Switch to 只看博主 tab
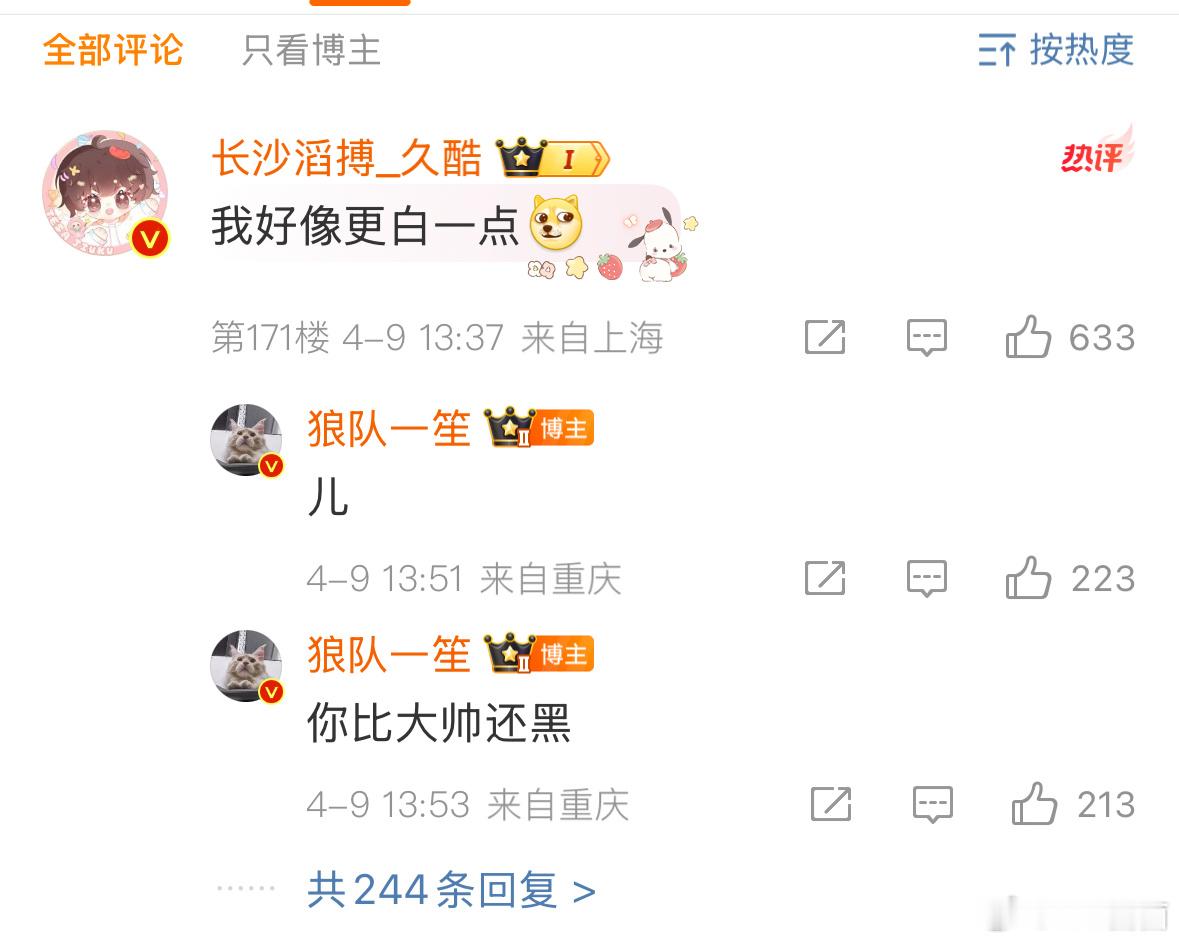 click(x=311, y=50)
